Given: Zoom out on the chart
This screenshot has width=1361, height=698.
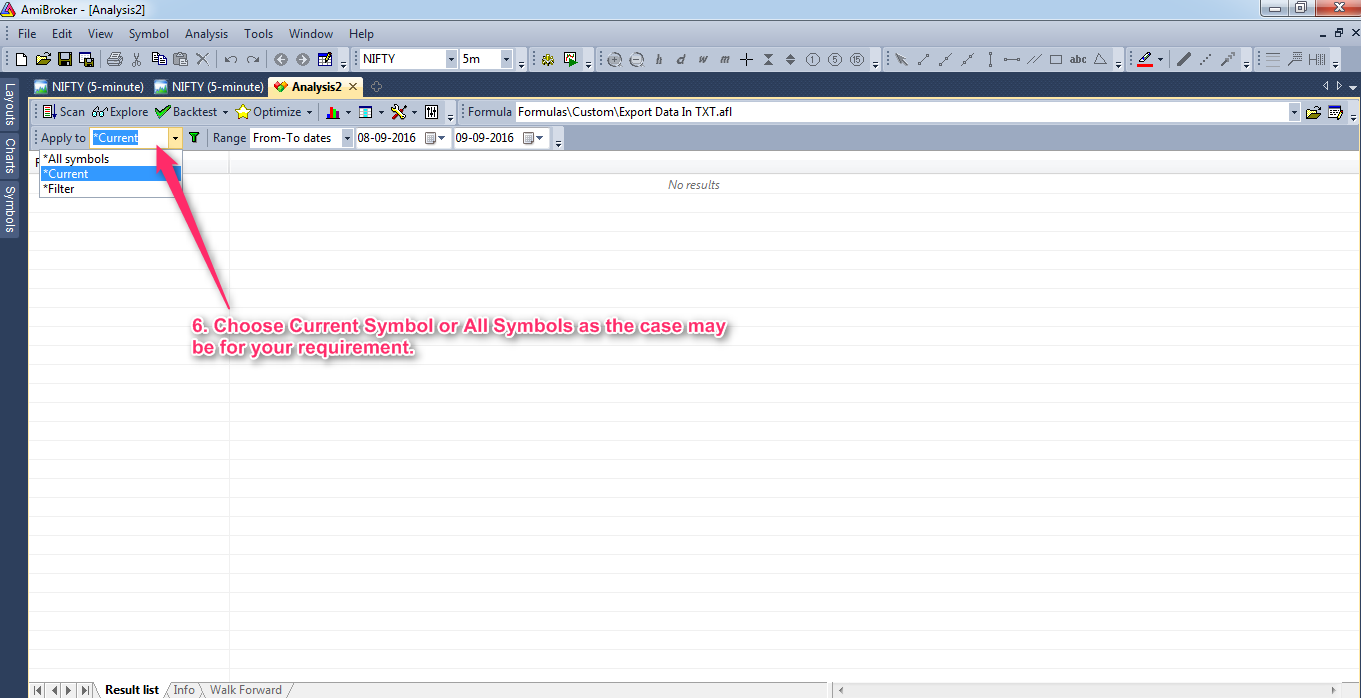Looking at the screenshot, I should pyautogui.click(x=637, y=59).
